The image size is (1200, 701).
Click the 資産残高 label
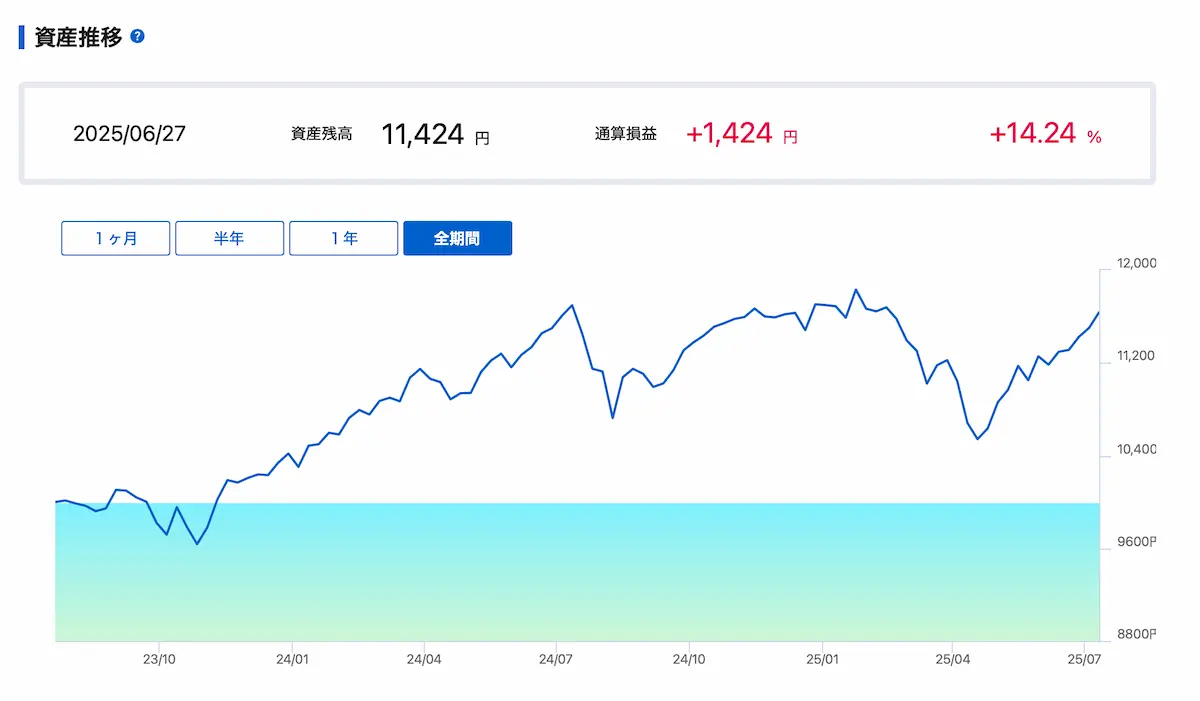click(321, 134)
